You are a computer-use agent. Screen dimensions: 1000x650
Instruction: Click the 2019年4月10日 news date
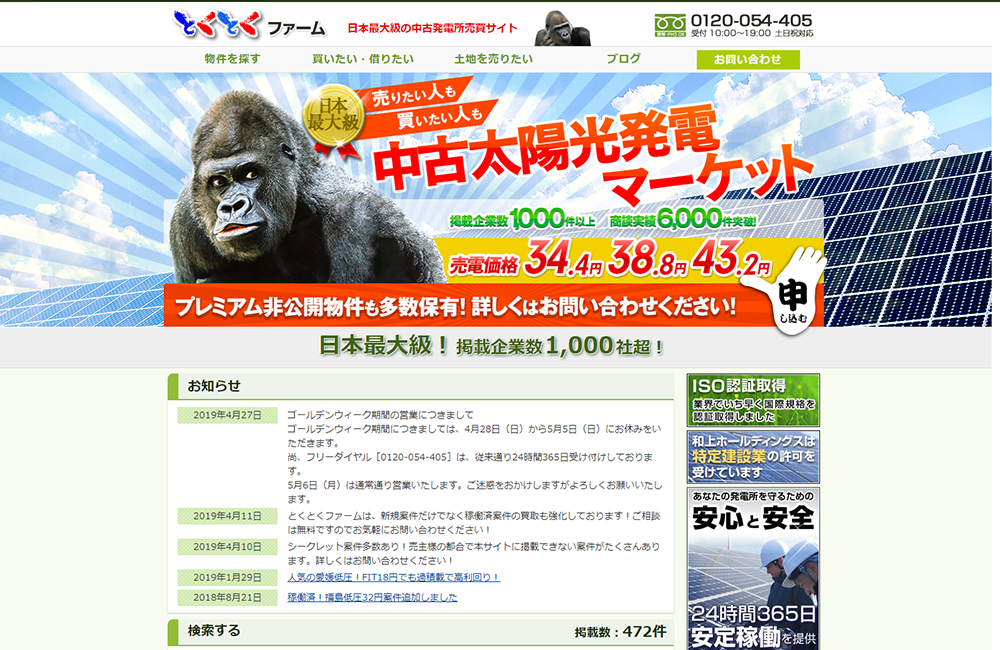tap(227, 547)
